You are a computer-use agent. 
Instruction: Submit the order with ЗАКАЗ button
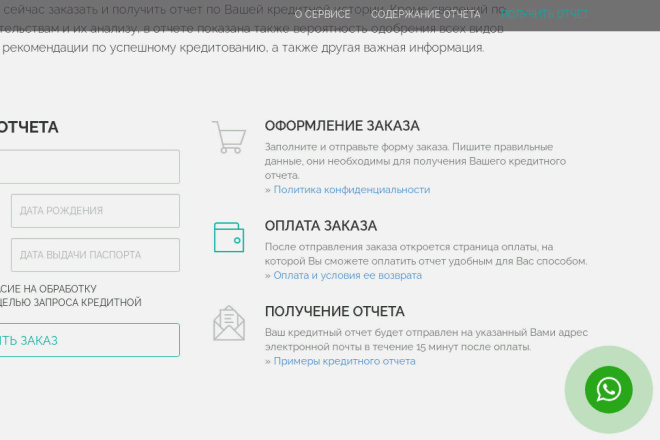[x=89, y=340]
